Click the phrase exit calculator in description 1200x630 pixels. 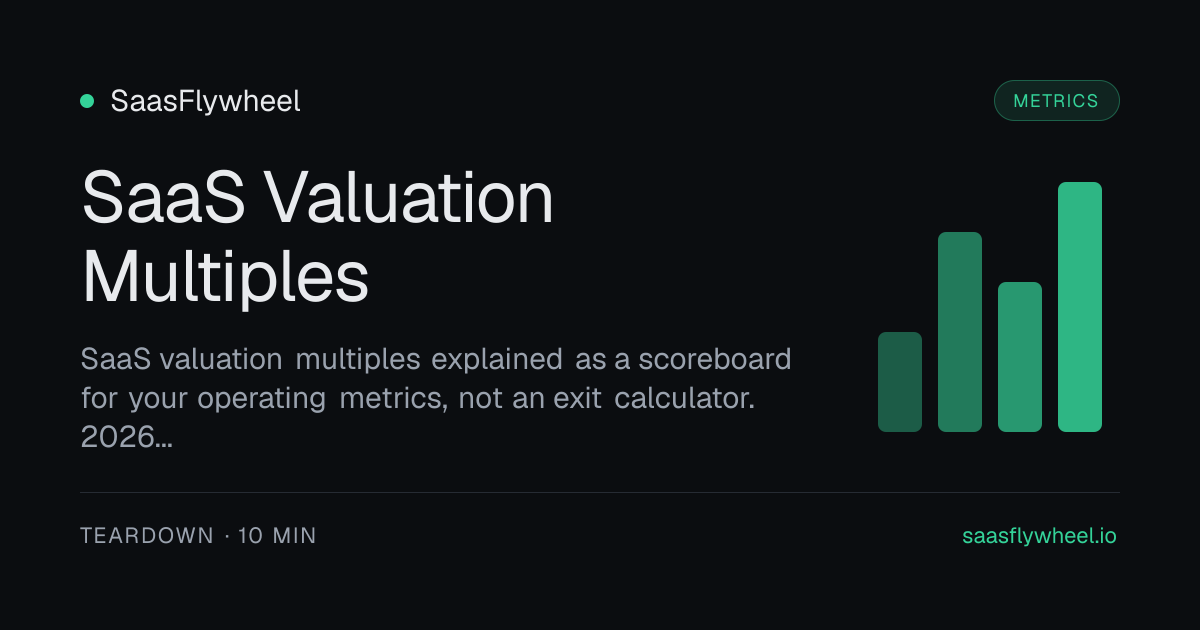click(x=677, y=398)
